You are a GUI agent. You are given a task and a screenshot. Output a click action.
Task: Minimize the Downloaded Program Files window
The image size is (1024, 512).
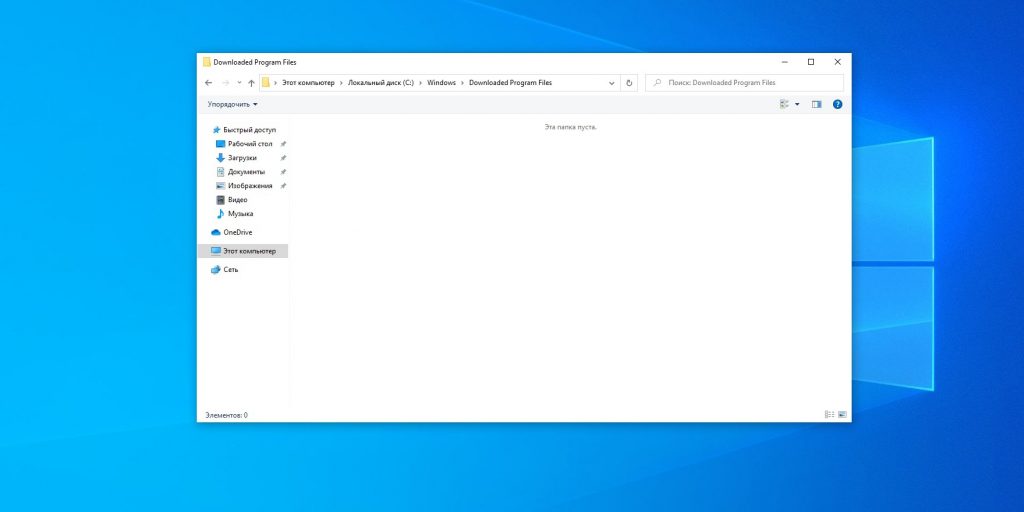(784, 62)
